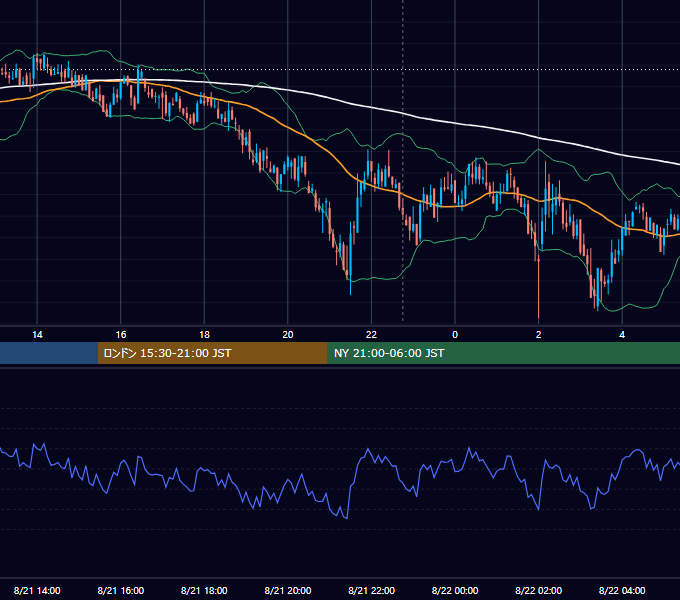The height and width of the screenshot is (600, 680).
Task: Click the ロンドン 15:30-21:00 JST session bar
Action: coord(212,353)
